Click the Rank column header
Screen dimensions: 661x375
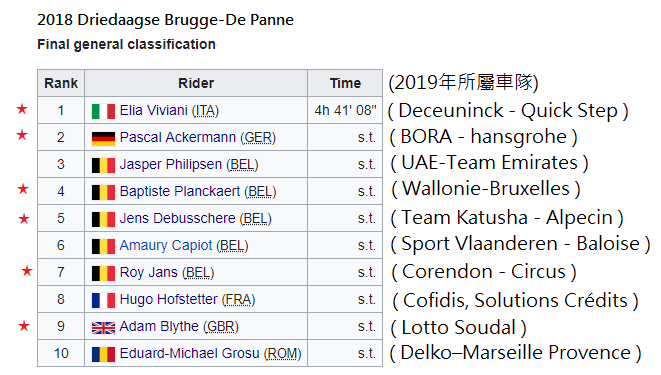(x=61, y=83)
